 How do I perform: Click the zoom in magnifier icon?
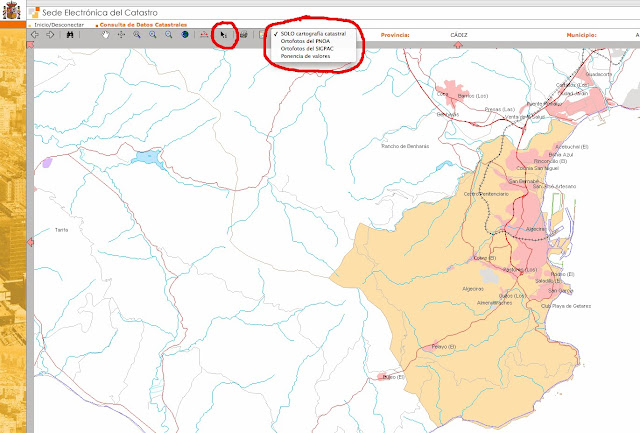pos(153,35)
